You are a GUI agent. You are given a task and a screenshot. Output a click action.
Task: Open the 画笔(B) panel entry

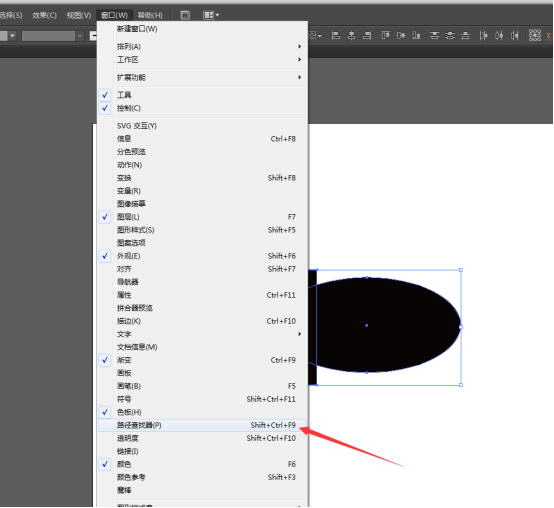click(x=203, y=386)
